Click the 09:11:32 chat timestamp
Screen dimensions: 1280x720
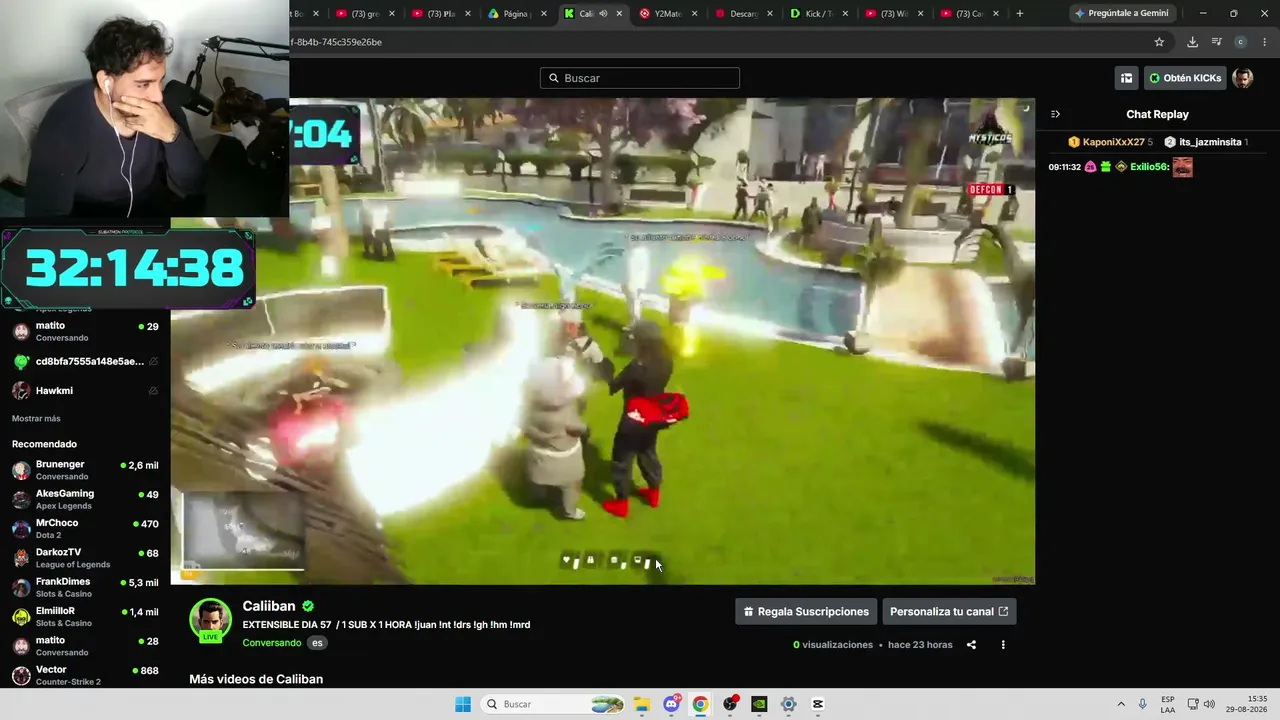[x=1064, y=167]
